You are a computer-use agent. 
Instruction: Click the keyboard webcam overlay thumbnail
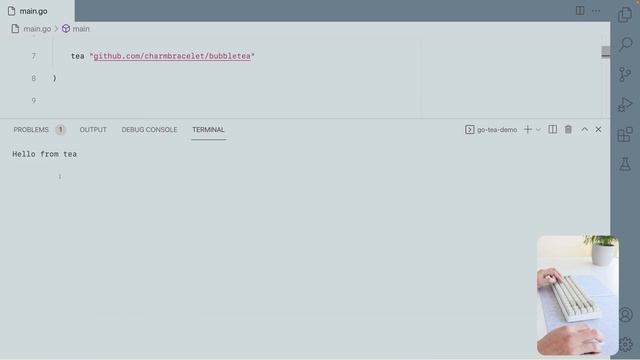point(578,295)
